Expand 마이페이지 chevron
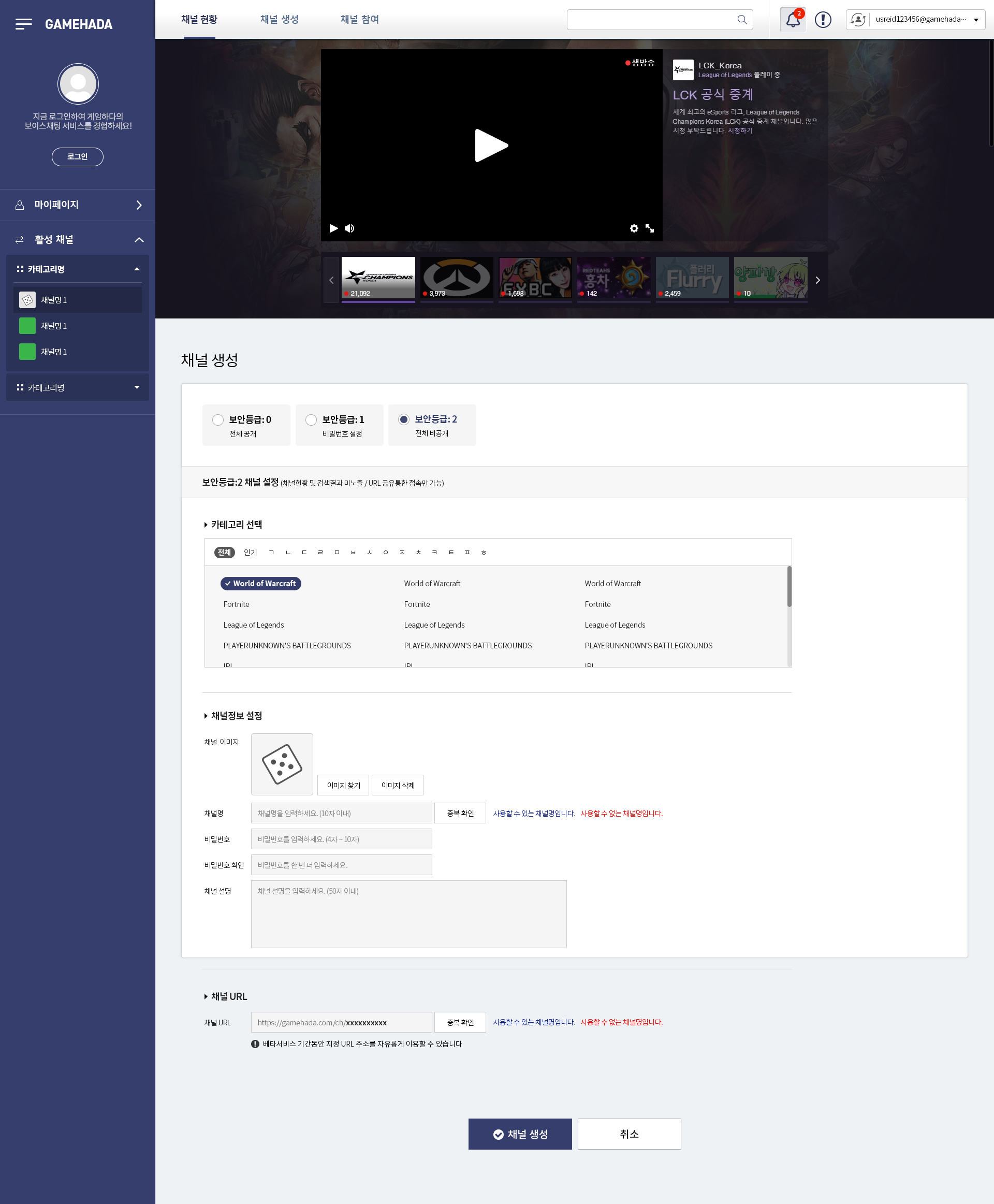Viewport: 994px width, 1204px height. click(x=139, y=205)
